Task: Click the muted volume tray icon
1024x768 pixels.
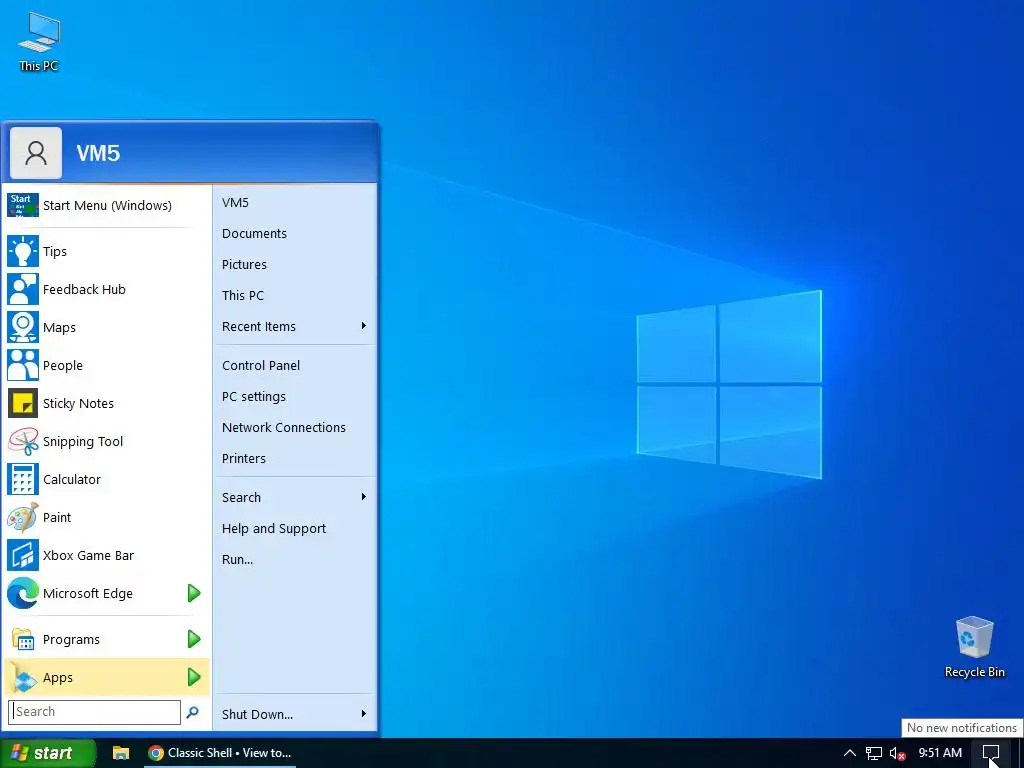Action: click(897, 754)
